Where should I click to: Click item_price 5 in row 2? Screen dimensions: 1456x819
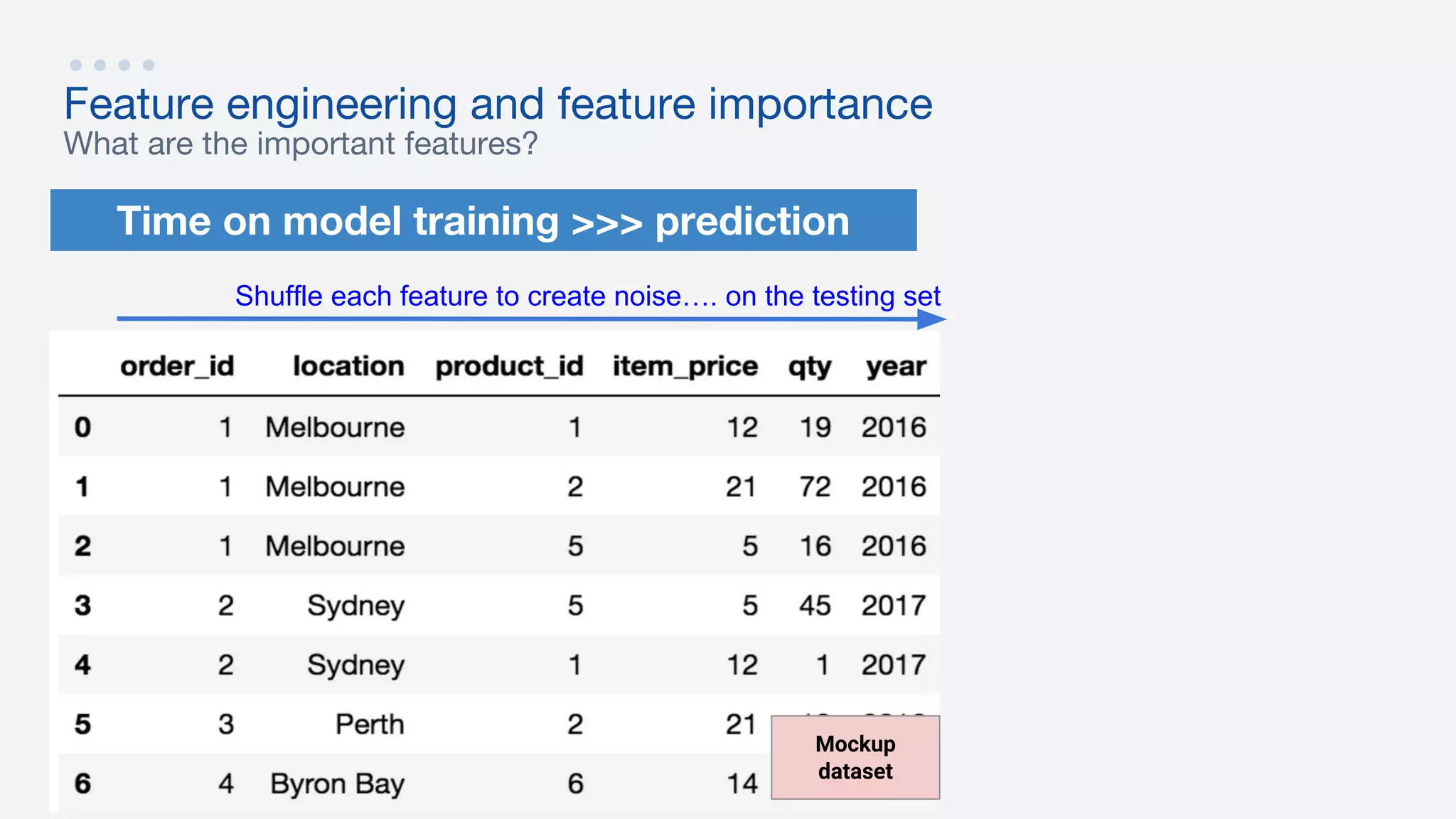pos(750,546)
